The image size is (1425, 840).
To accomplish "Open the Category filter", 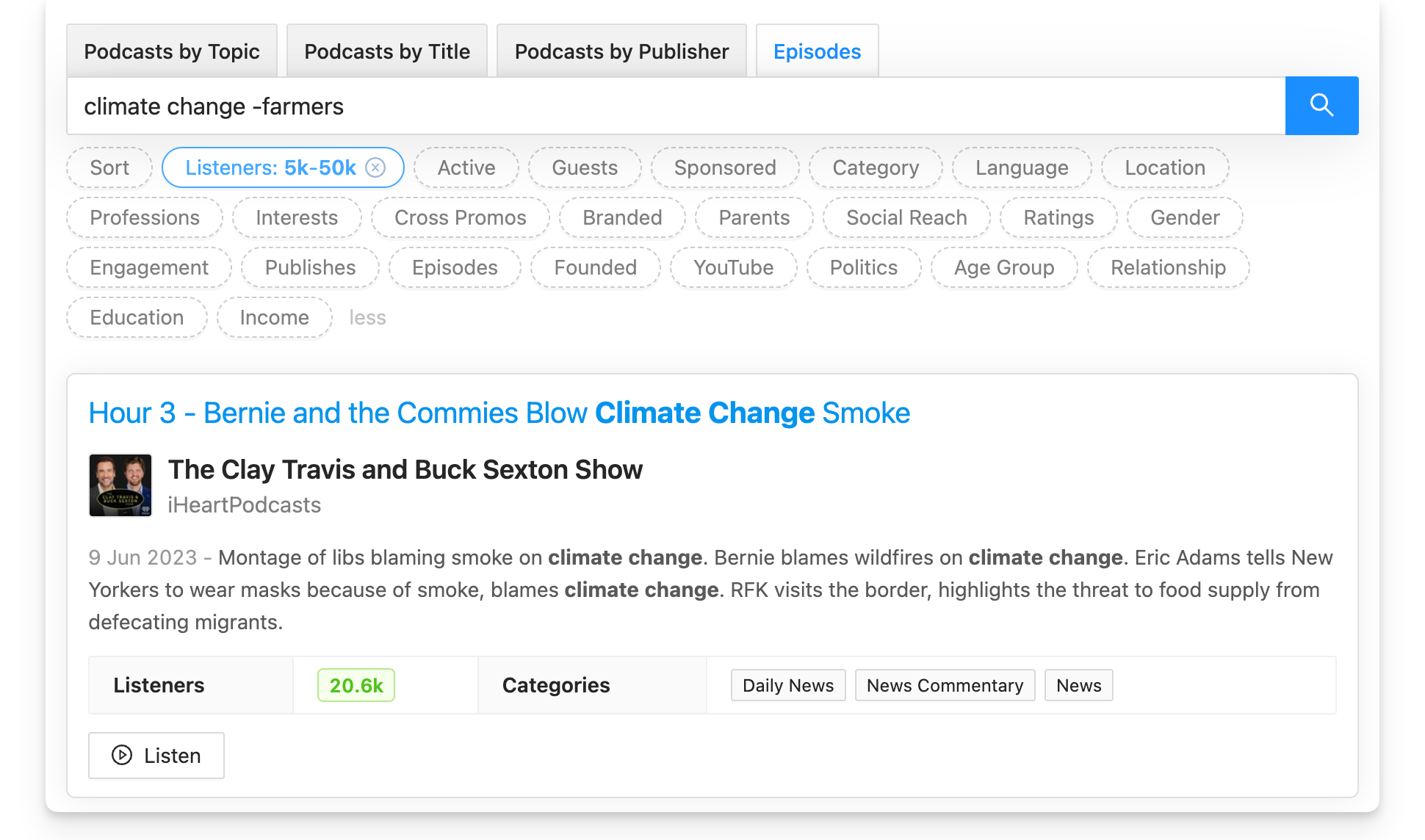I will click(x=876, y=167).
